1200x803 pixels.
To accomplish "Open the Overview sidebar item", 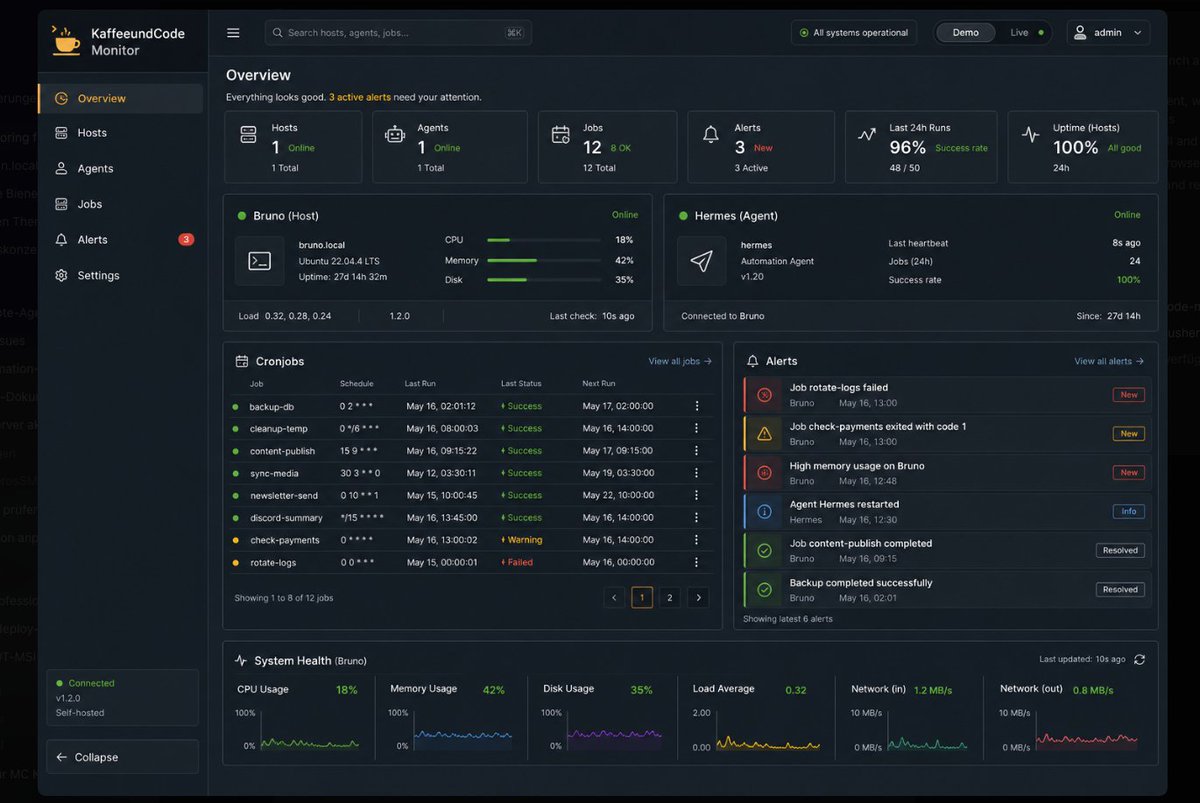I will click(x=121, y=98).
